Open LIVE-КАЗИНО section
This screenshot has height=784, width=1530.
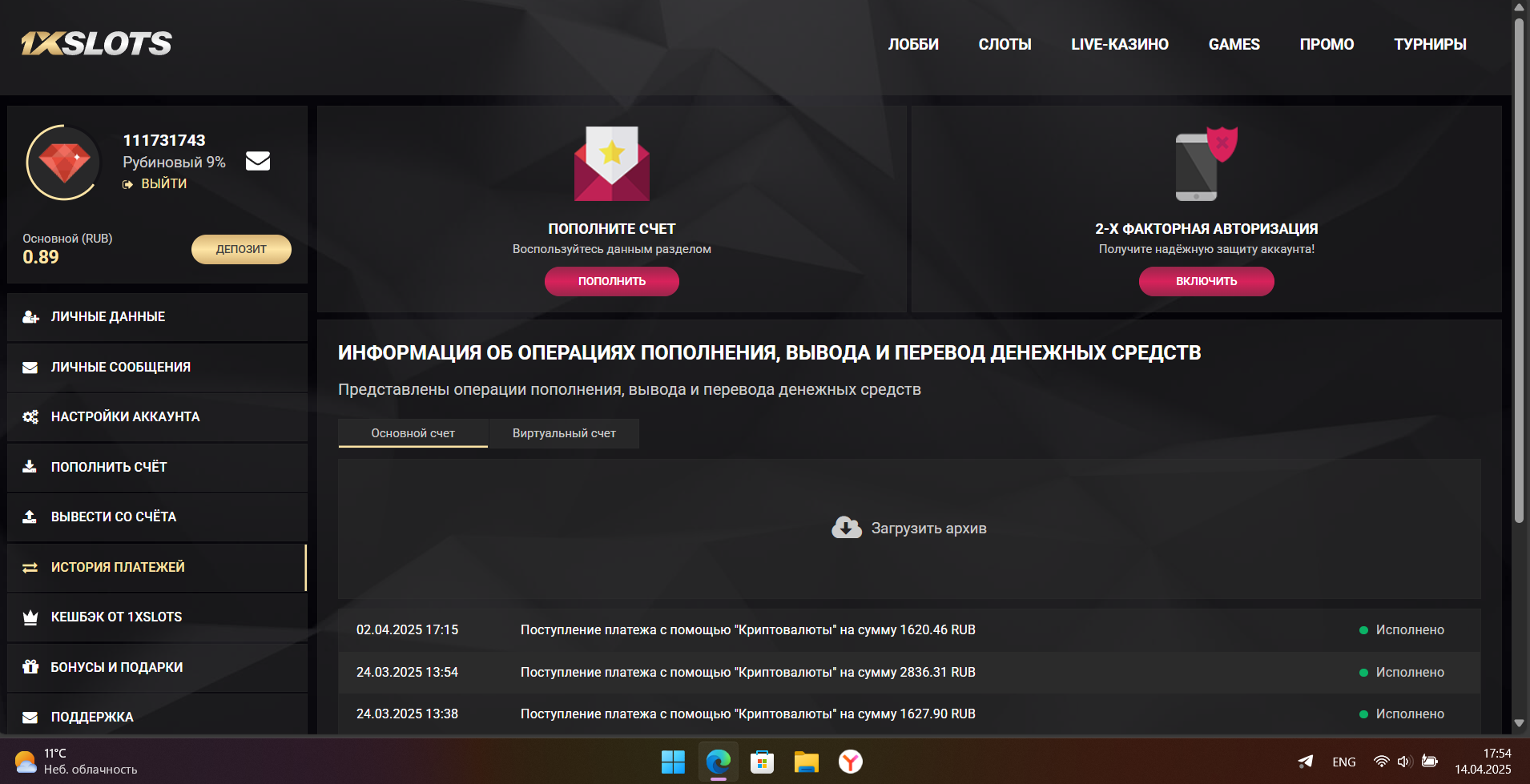pos(1120,45)
